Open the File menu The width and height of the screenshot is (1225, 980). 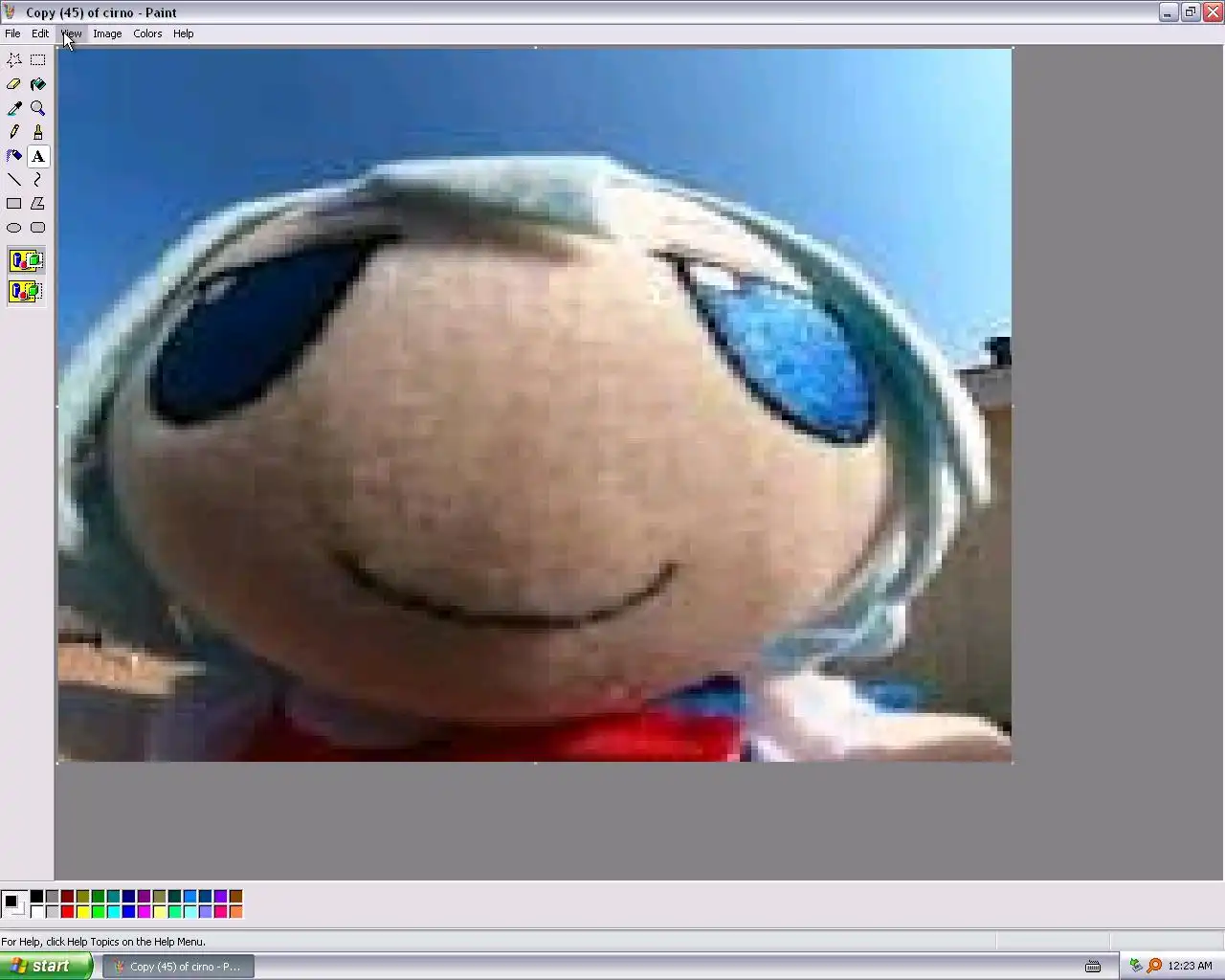tap(12, 33)
